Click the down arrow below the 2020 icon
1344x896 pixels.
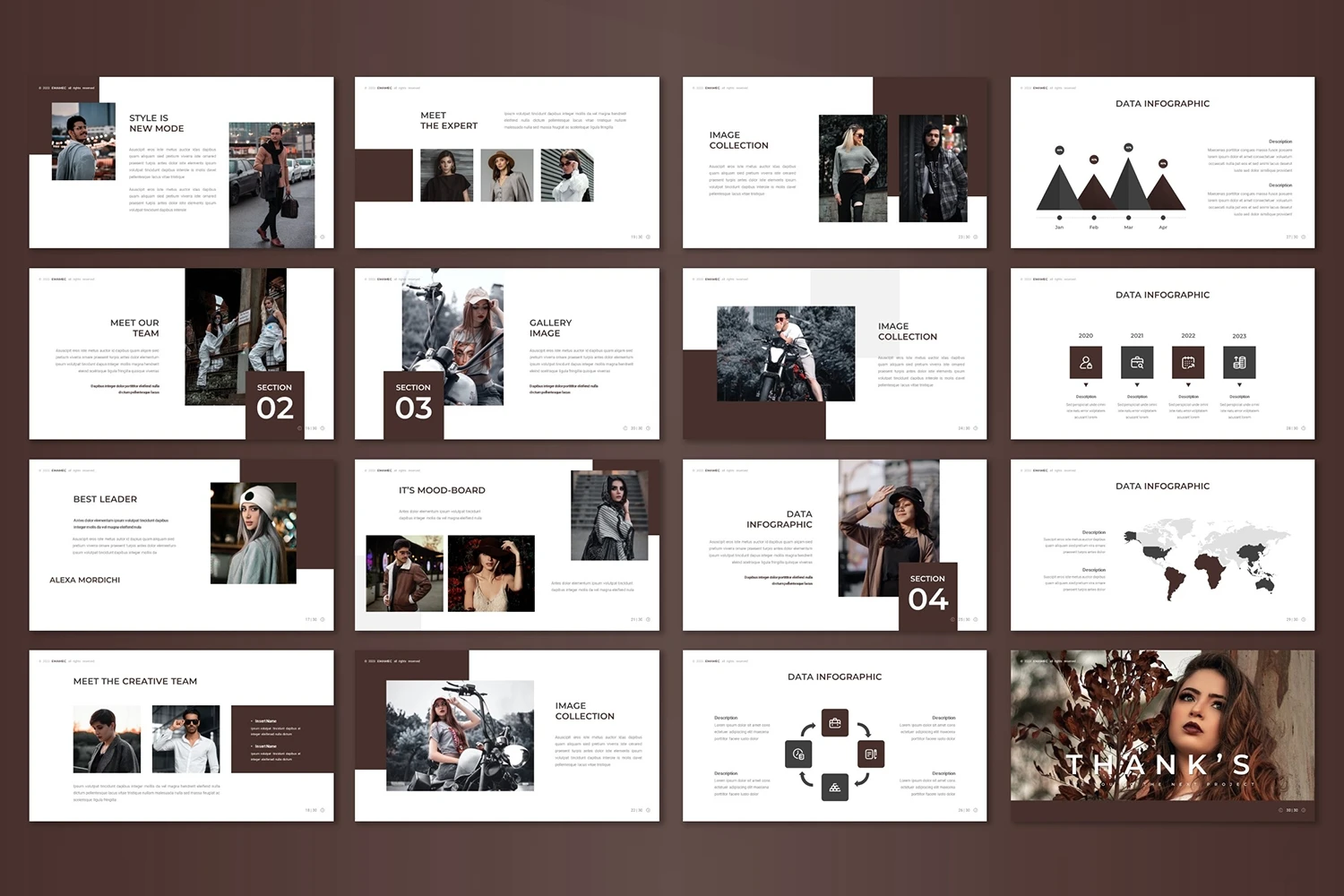1085,385
